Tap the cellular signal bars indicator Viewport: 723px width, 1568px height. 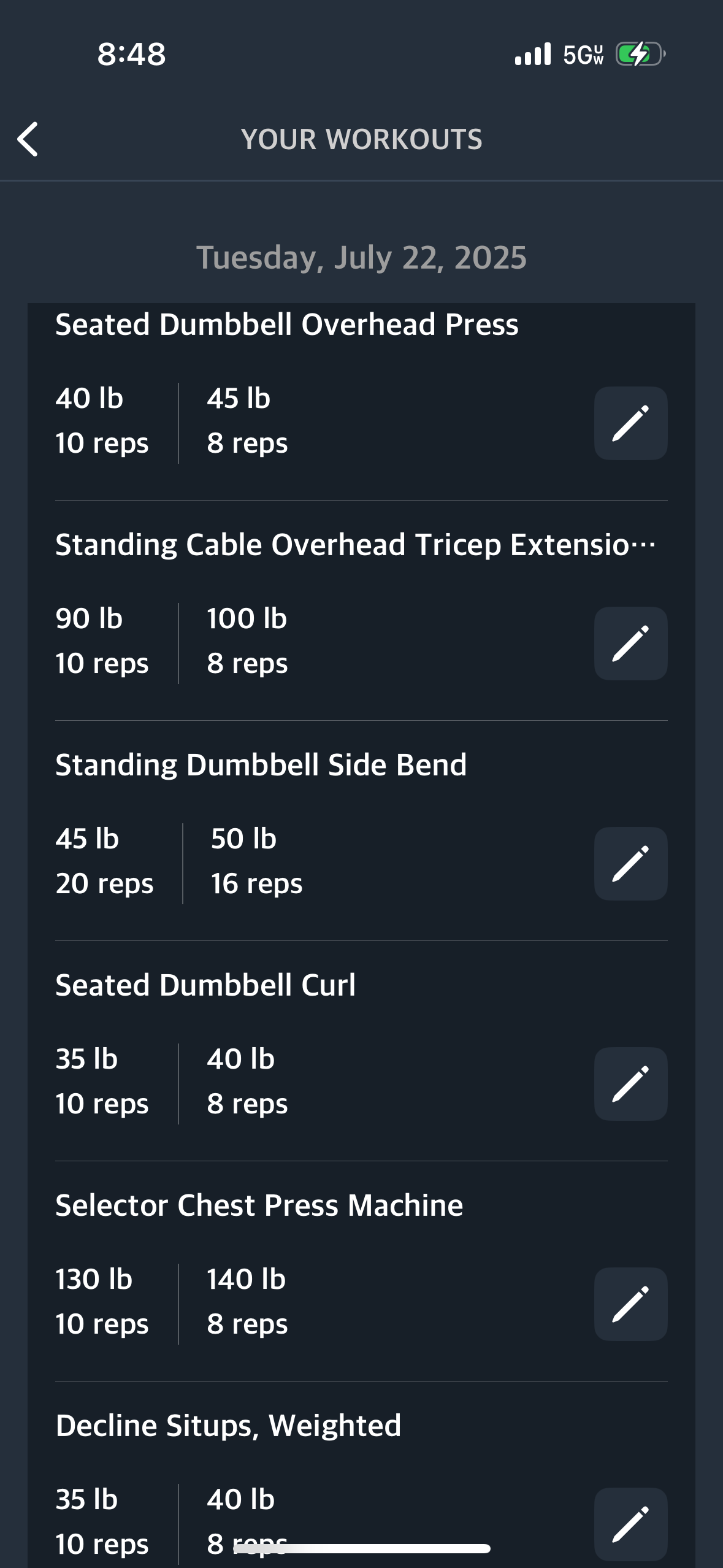point(533,54)
